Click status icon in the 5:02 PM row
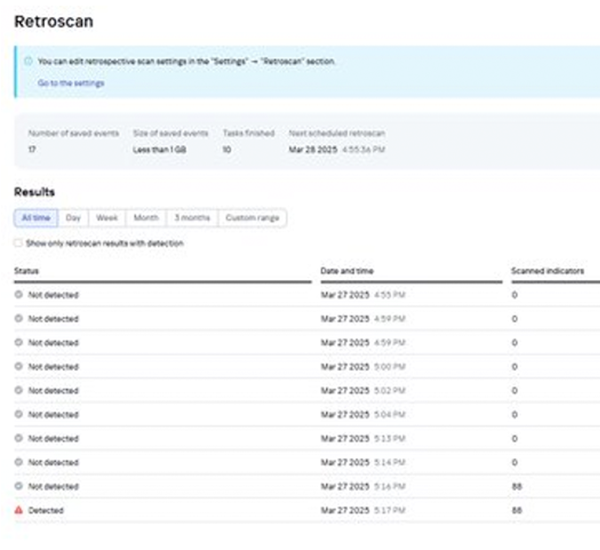This screenshot has height=550, width=600. coord(18,390)
